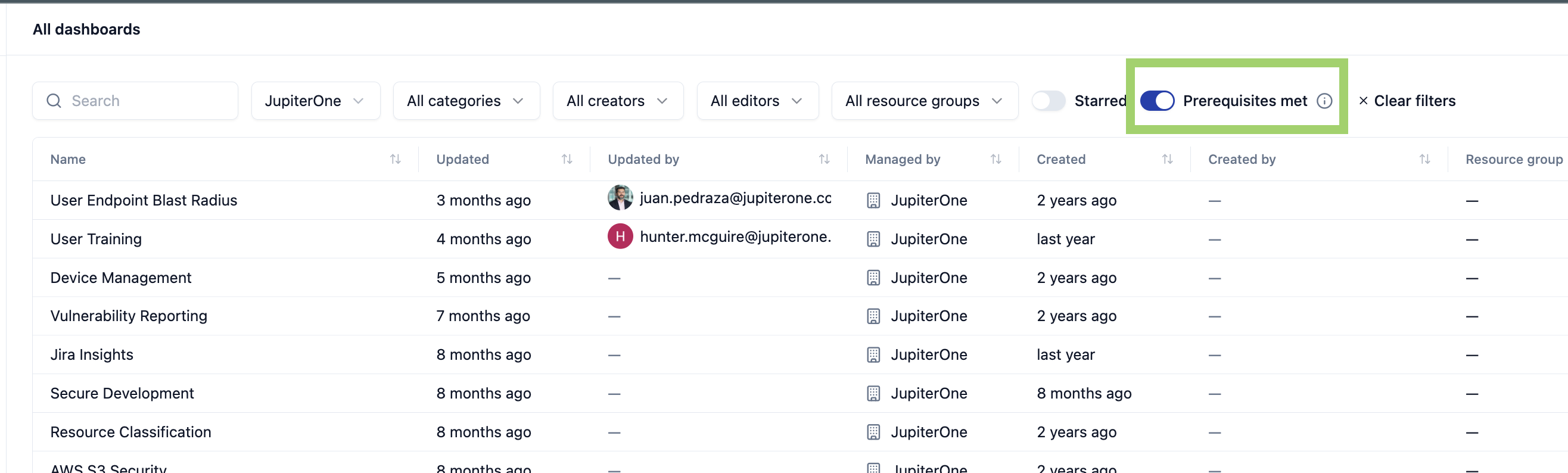
Task: Click hunter.mcguire red H avatar
Action: pos(620,237)
